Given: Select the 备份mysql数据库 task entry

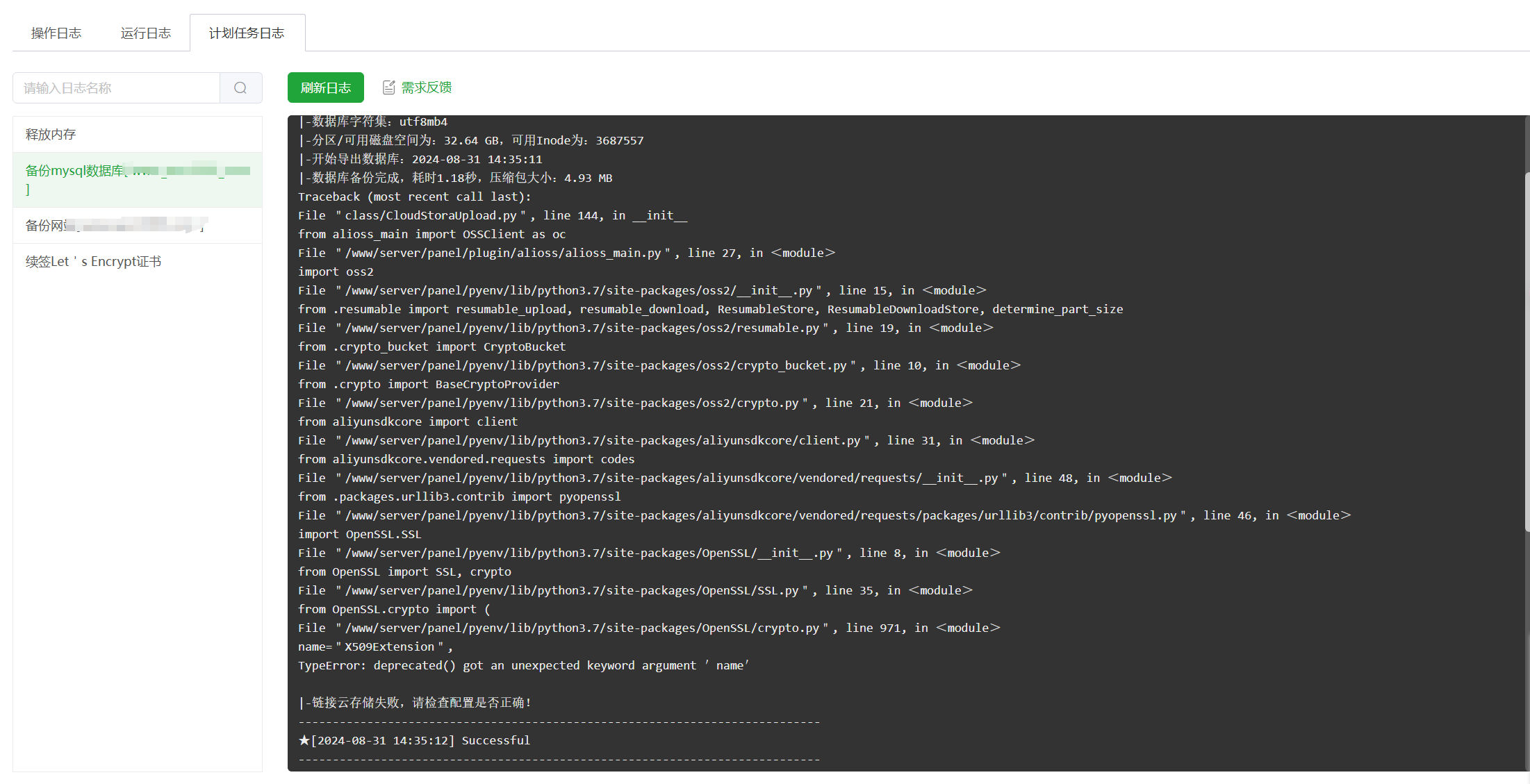Looking at the screenshot, I should click(138, 180).
